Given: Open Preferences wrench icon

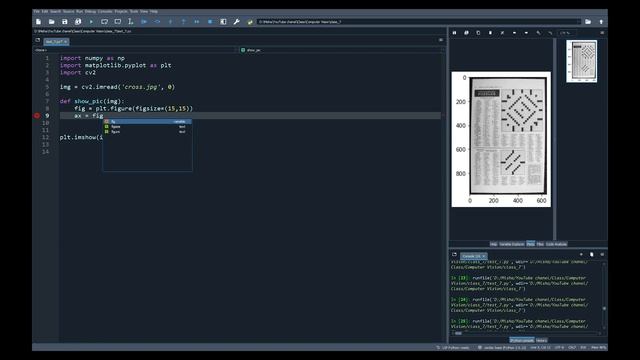Looking at the screenshot, I should pyautogui.click(x=236, y=22).
